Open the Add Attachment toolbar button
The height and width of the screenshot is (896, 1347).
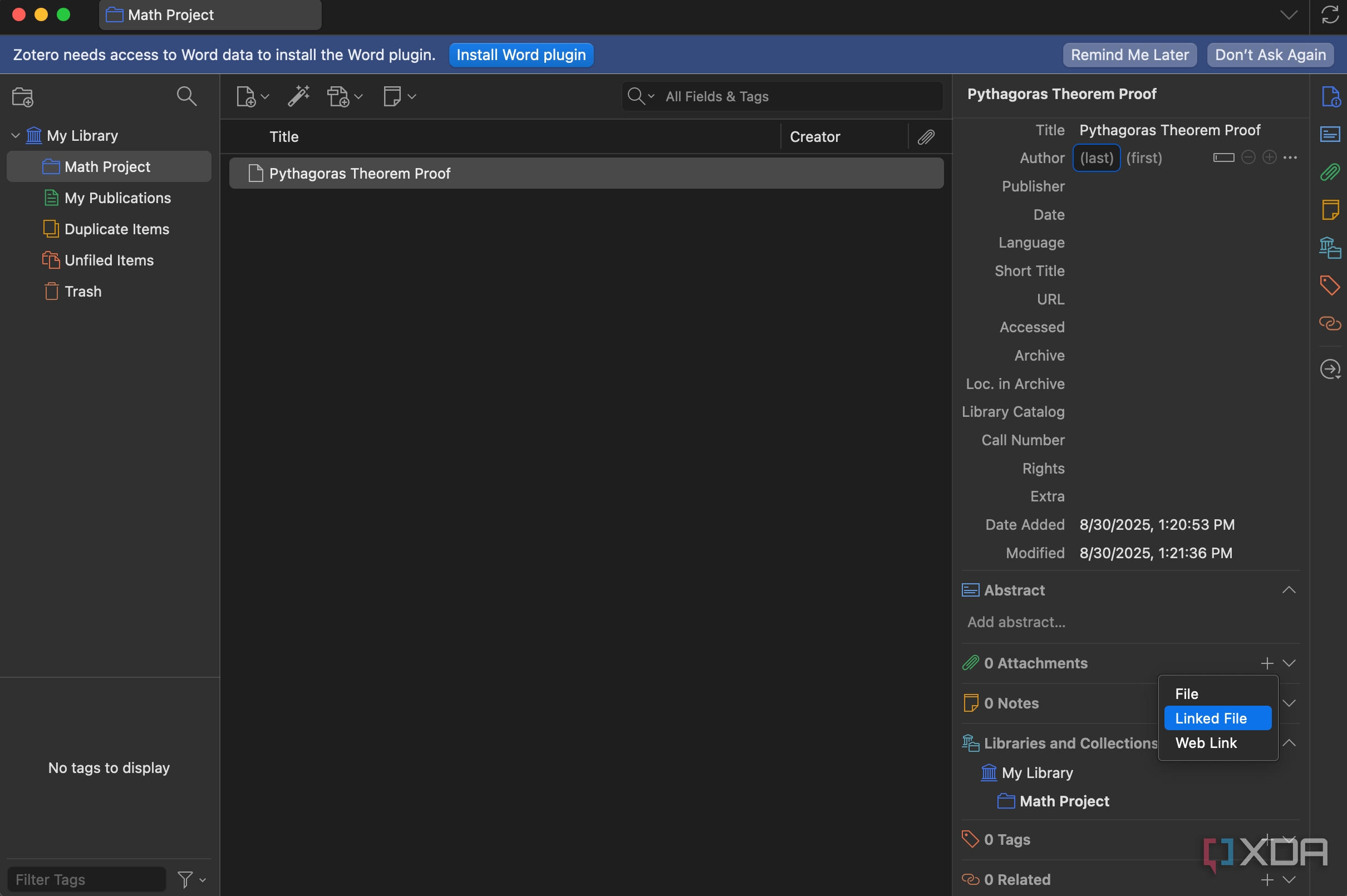tap(345, 97)
